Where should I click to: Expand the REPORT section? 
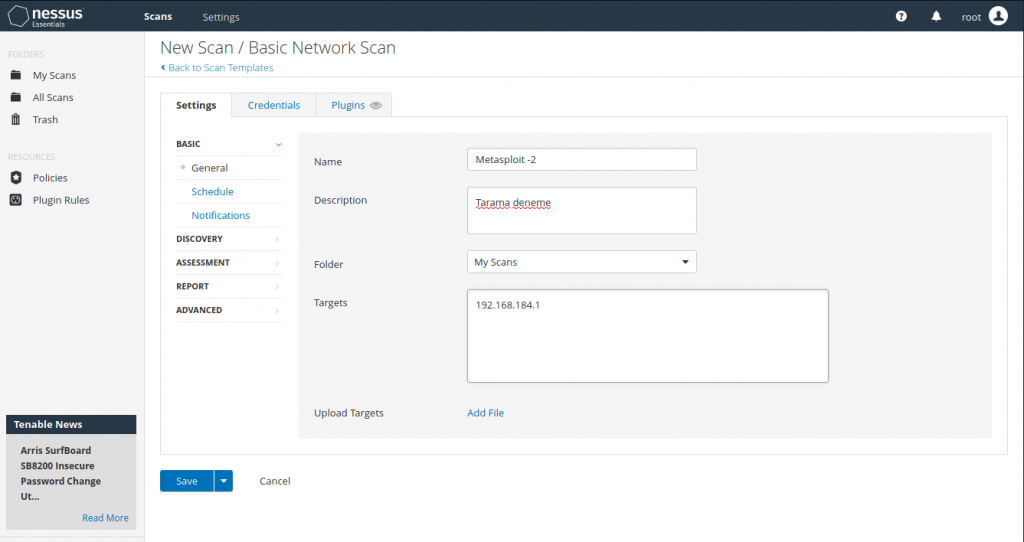tap(229, 287)
